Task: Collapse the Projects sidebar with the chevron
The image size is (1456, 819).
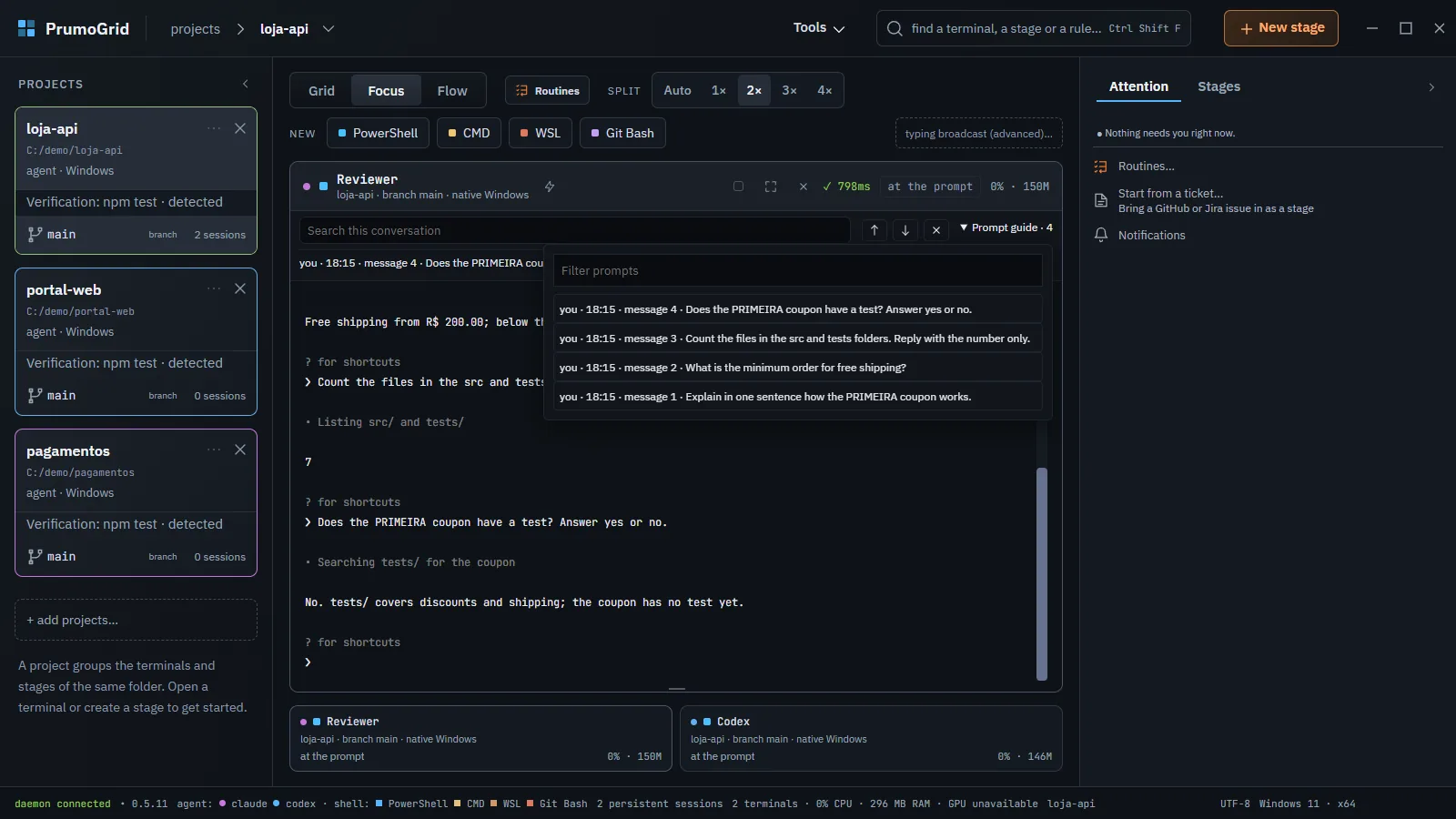Action: tap(246, 84)
